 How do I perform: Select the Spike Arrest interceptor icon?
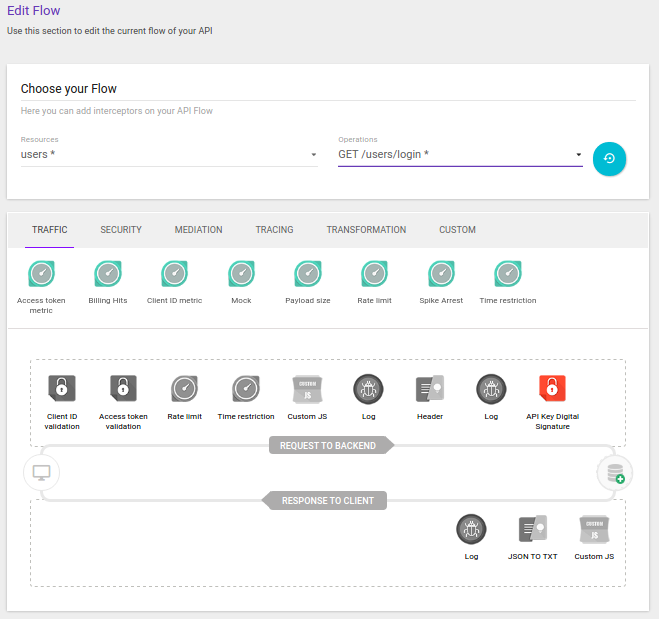pos(441,273)
